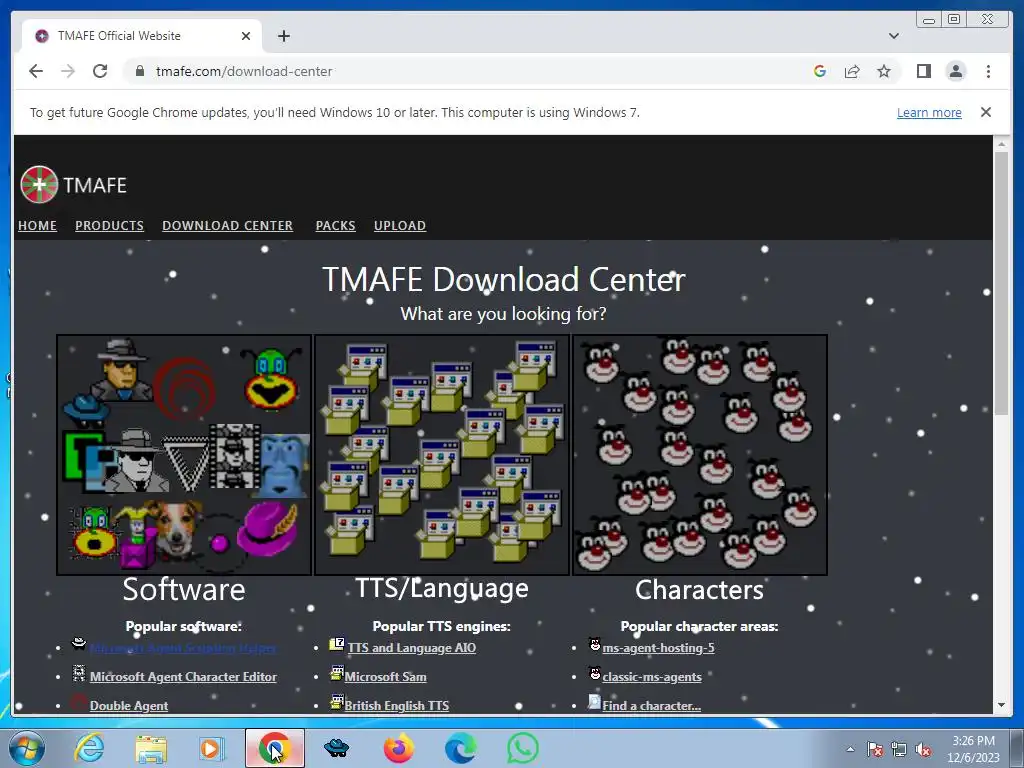The image size is (1024, 768).
Task: Click the Action Center flag tray icon
Action: (x=875, y=749)
